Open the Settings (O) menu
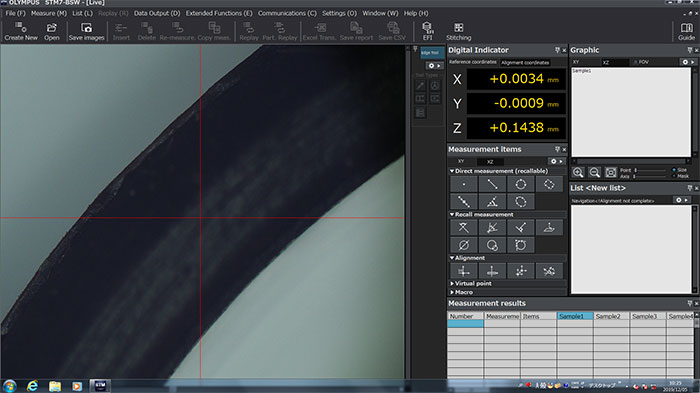This screenshot has height=393, width=700. 339,13
